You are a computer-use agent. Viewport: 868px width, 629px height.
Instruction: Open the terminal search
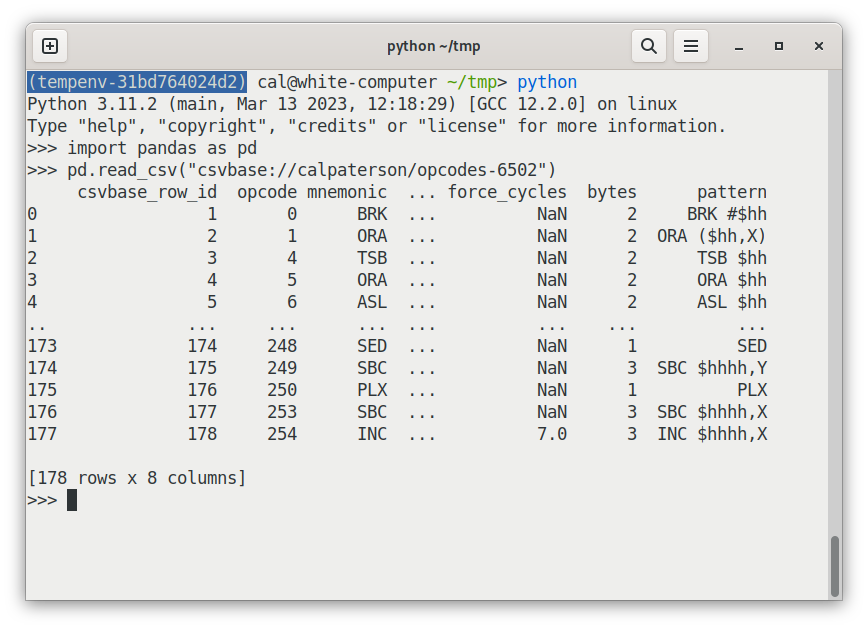click(649, 46)
